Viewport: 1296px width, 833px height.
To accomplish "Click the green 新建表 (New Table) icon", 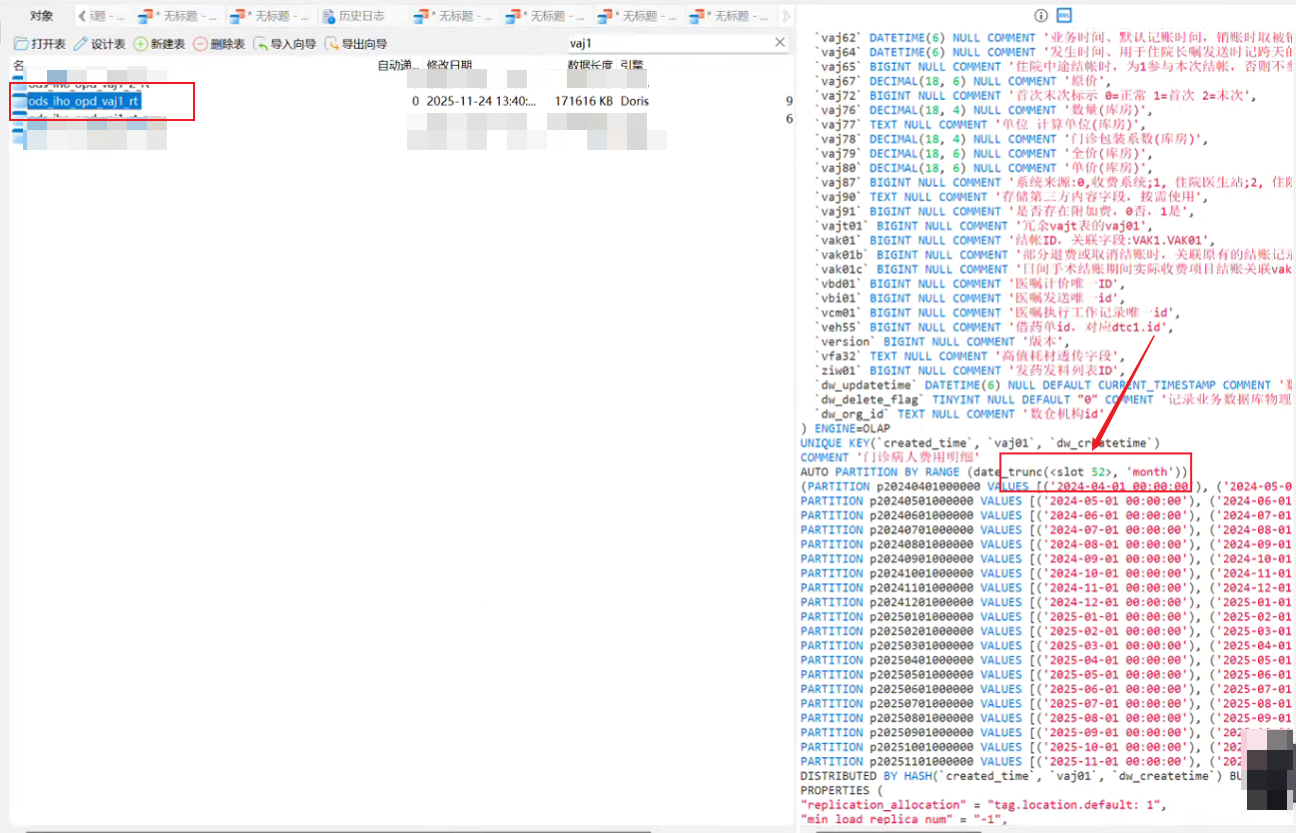I will 140,44.
